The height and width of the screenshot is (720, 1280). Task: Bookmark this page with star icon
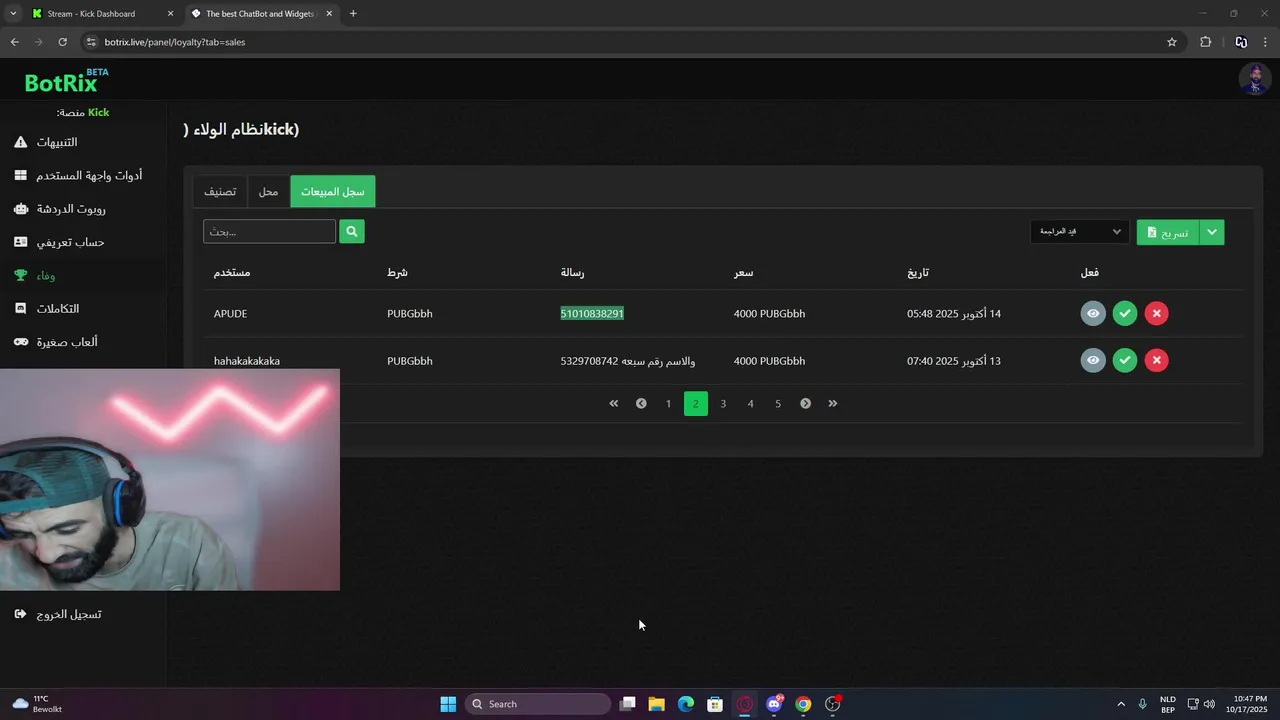point(1172,42)
